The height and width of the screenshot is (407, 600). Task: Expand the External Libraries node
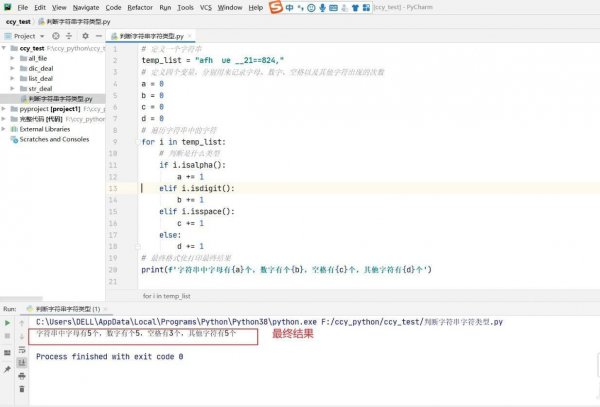4,129
